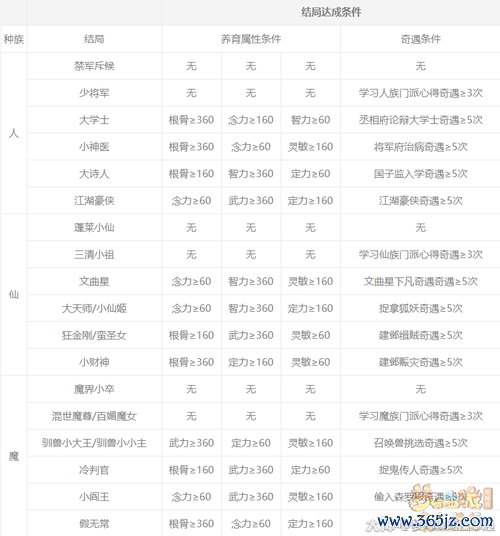Select the 小神医 ending
500x536 pixels.
click(94, 147)
